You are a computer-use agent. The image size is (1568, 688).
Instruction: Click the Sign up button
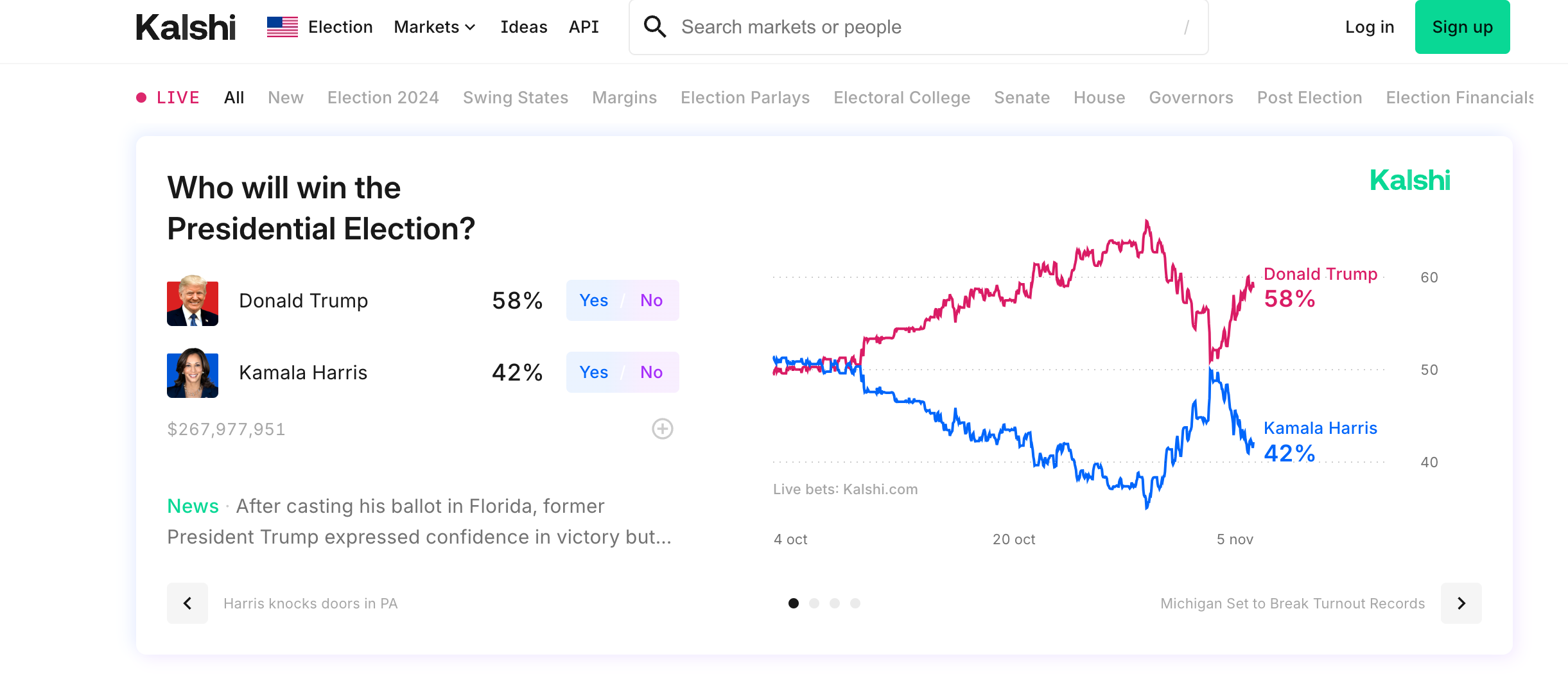pyautogui.click(x=1462, y=27)
